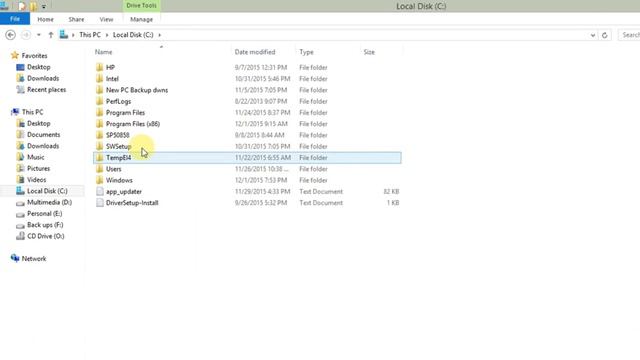
Task: Select the HP folder icon
Action: [x=100, y=67]
